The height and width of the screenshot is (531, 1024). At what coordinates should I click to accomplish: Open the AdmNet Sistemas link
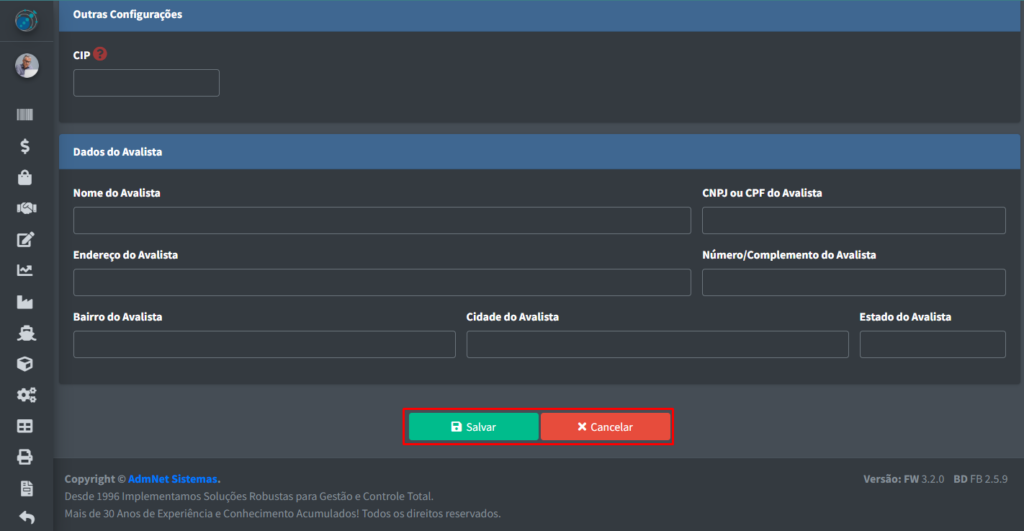click(x=173, y=479)
